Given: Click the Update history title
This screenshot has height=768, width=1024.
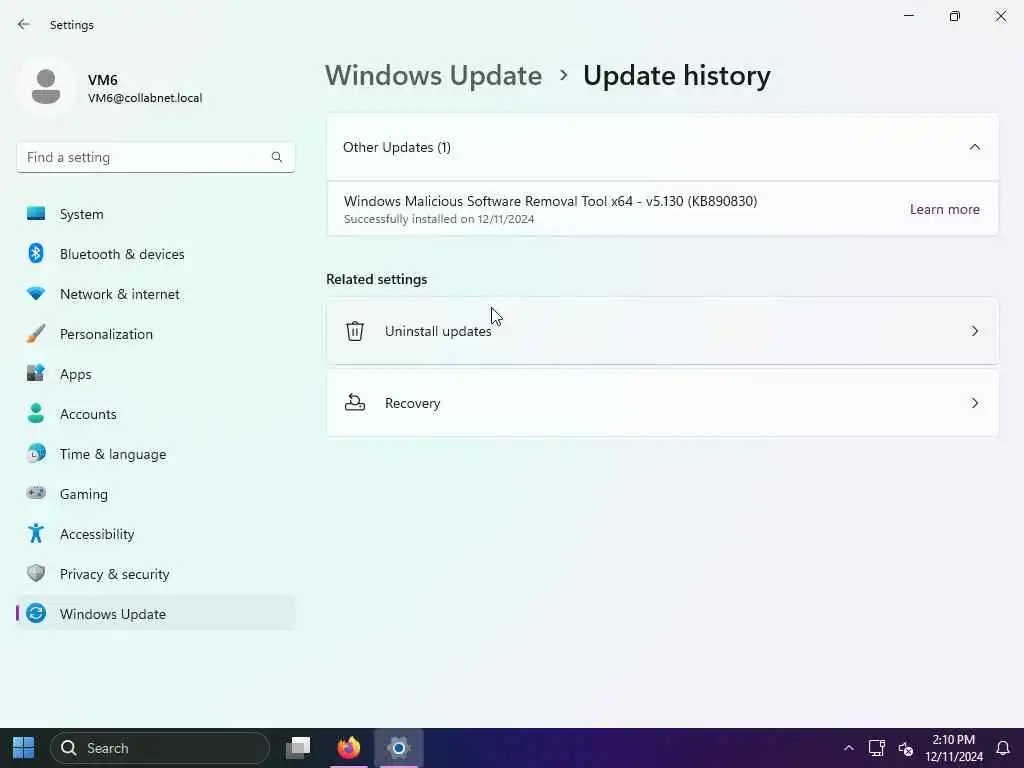Looking at the screenshot, I should [677, 75].
